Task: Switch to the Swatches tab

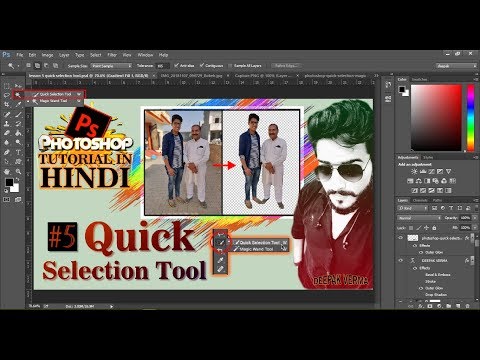Action: coord(419,79)
